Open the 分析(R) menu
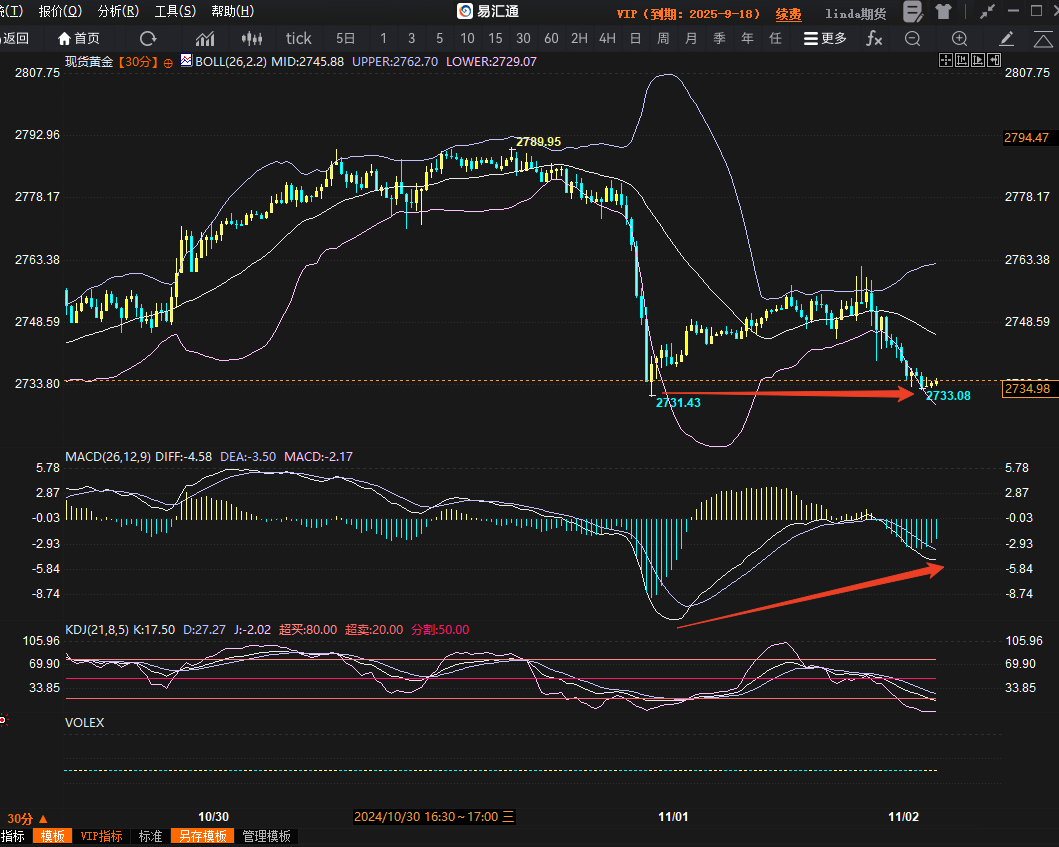Image resolution: width=1059 pixels, height=847 pixels. (118, 12)
